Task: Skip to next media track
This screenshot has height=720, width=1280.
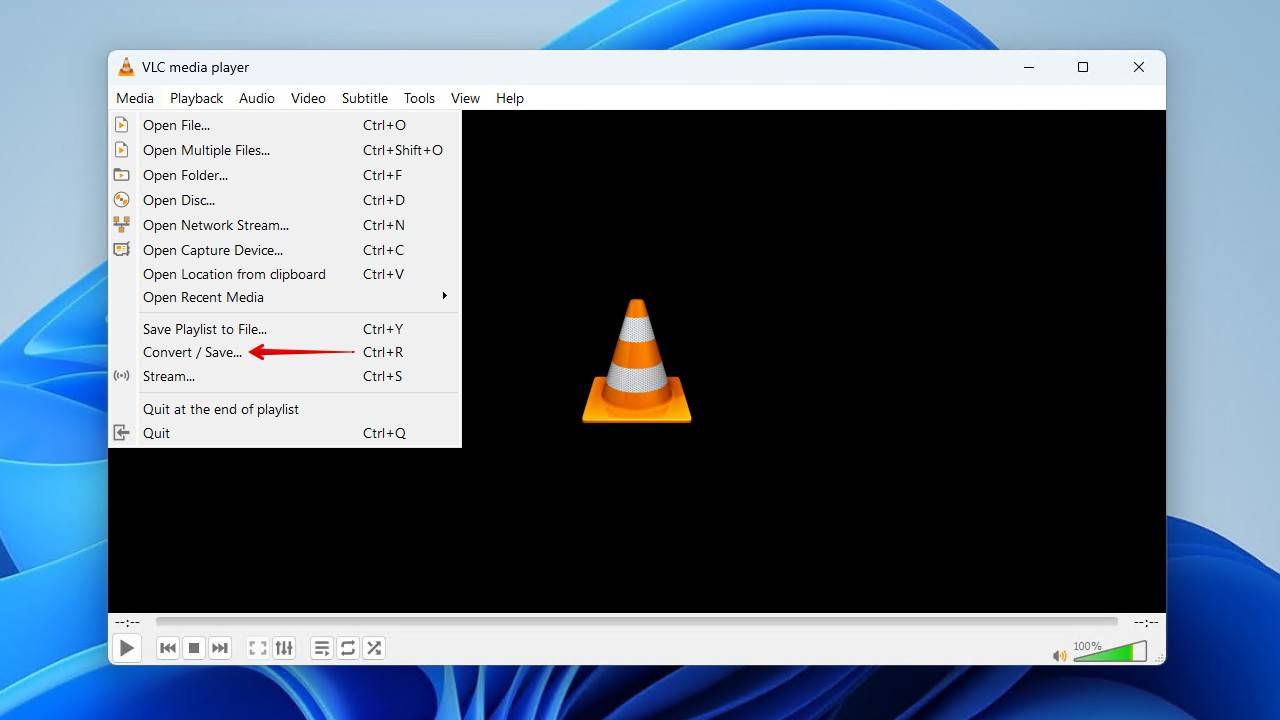Action: coord(220,648)
